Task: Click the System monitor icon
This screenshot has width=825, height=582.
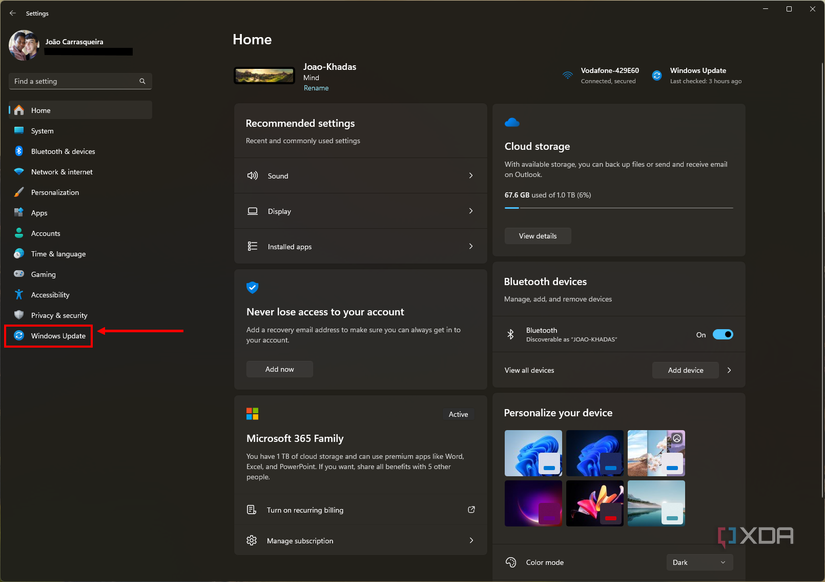Action: click(x=19, y=131)
